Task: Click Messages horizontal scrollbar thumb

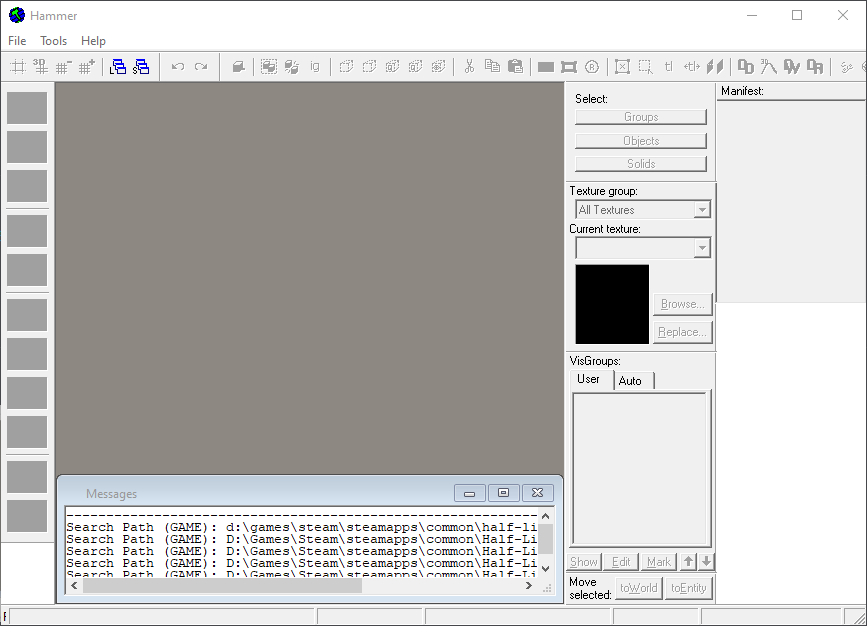Action: pos(222,586)
